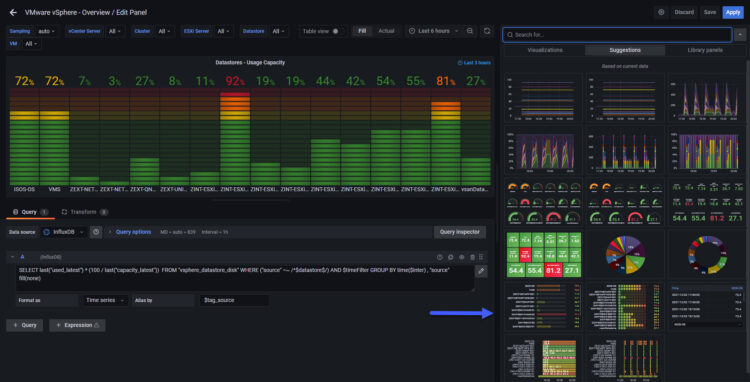Open data source help icon next to InfluxDB

point(96,232)
